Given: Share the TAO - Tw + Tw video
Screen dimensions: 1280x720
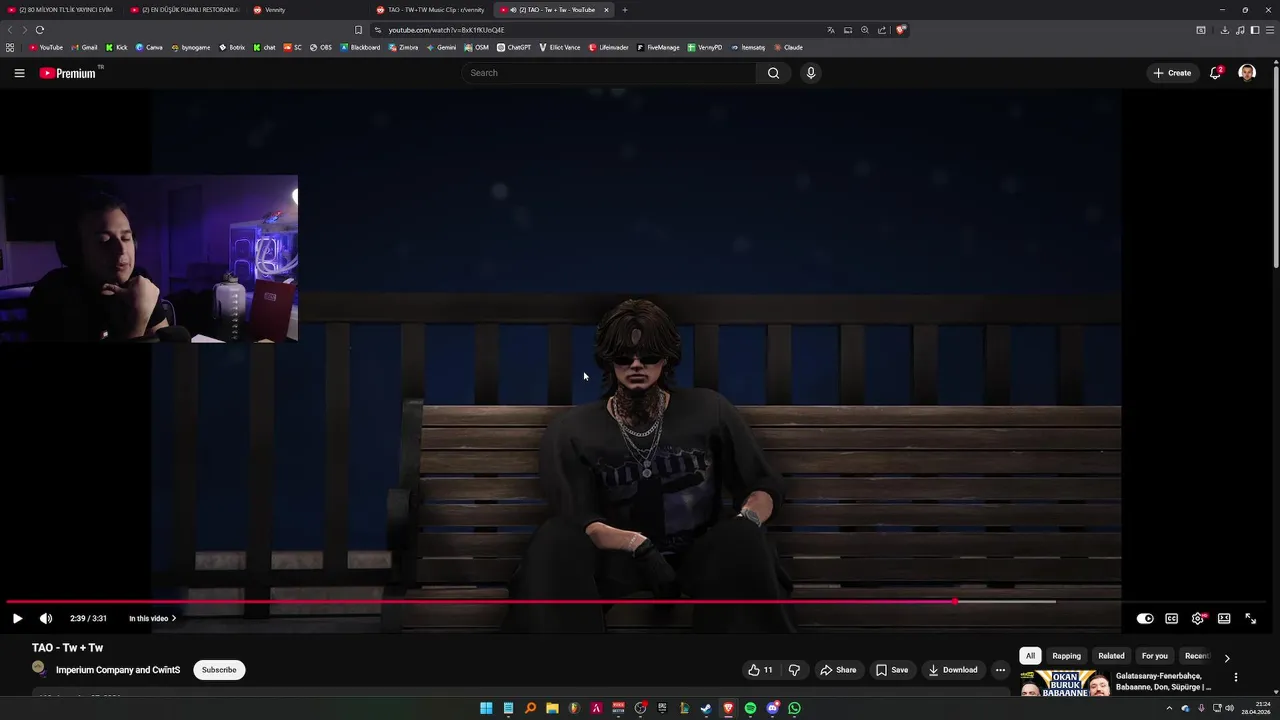Looking at the screenshot, I should [x=838, y=670].
